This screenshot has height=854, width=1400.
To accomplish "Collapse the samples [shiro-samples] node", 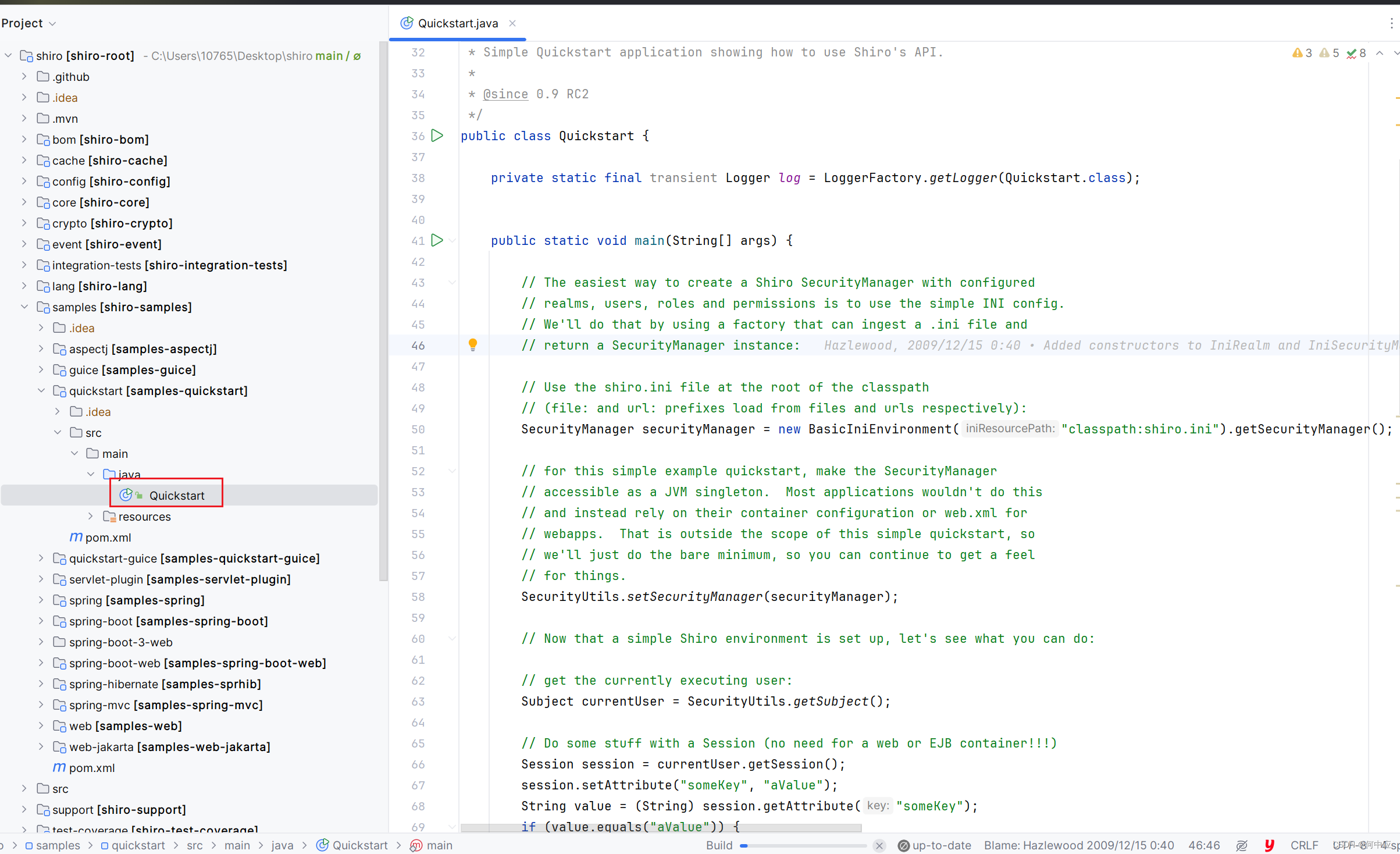I will point(24,307).
